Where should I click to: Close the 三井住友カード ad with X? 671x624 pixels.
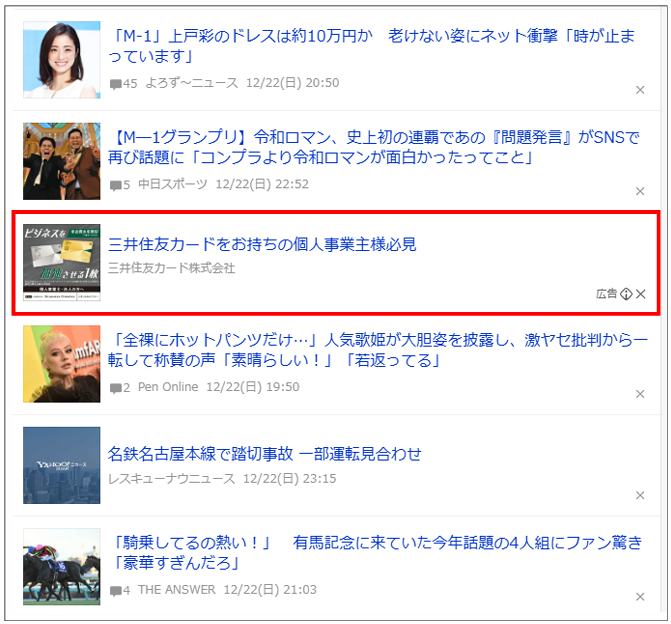coord(641,294)
